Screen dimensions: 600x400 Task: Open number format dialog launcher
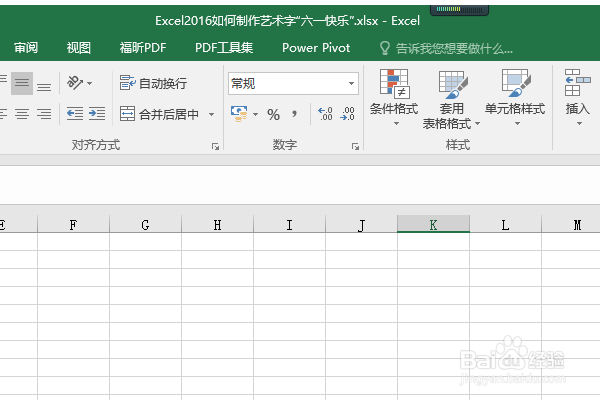[x=355, y=146]
